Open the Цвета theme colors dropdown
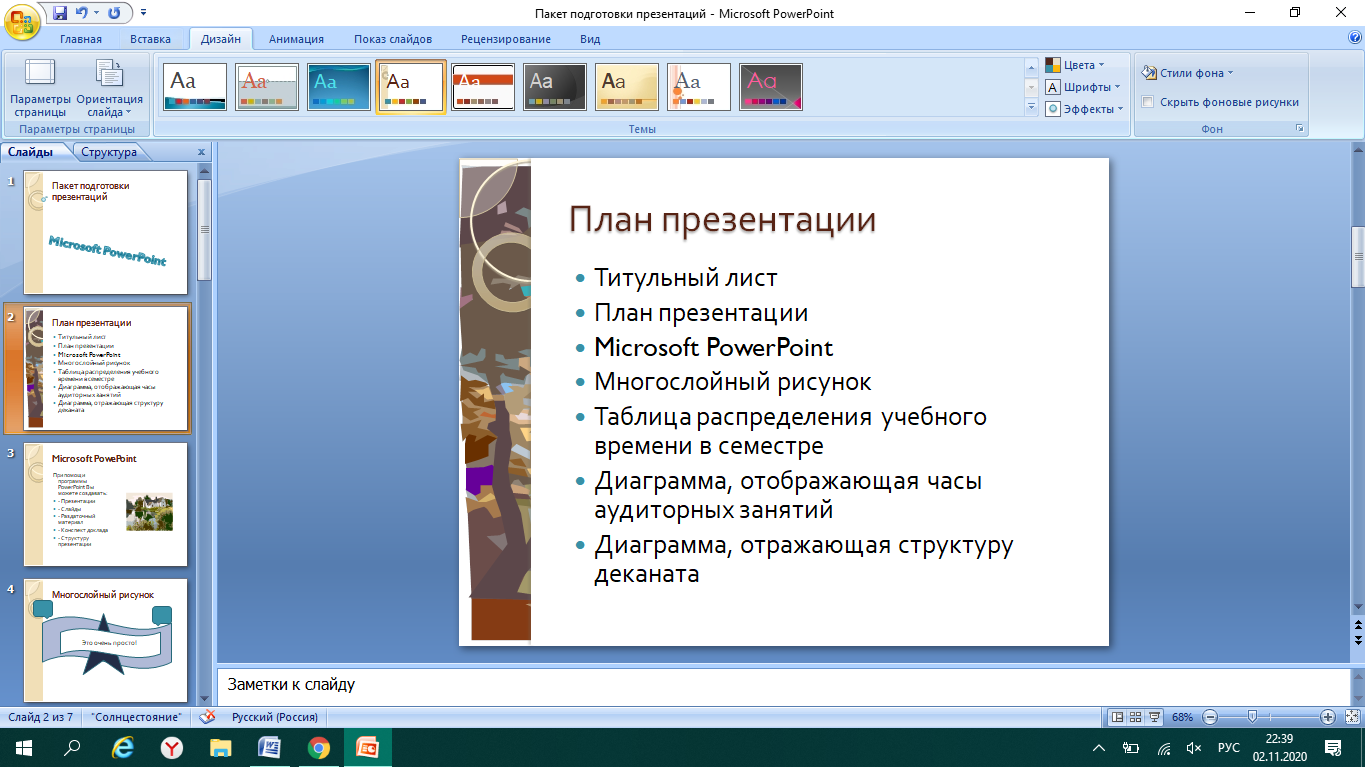1365x767 pixels. 1078,65
